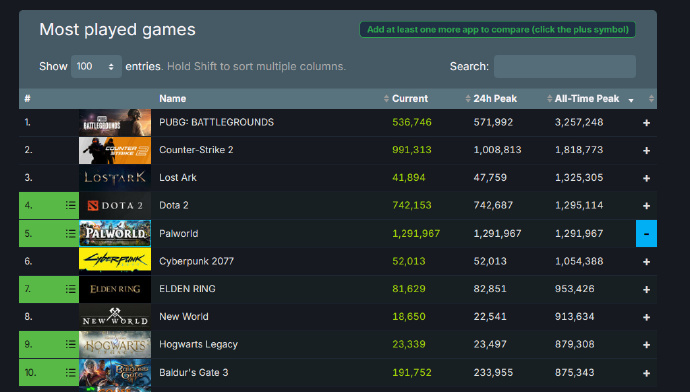Open the New World name link

coord(184,317)
